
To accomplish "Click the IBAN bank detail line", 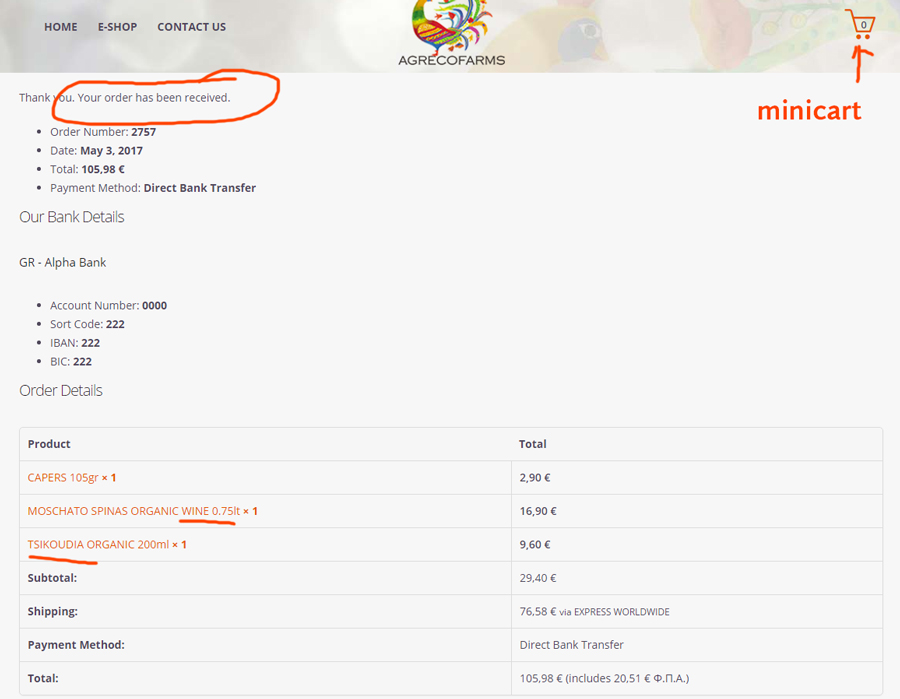I will tap(75, 343).
